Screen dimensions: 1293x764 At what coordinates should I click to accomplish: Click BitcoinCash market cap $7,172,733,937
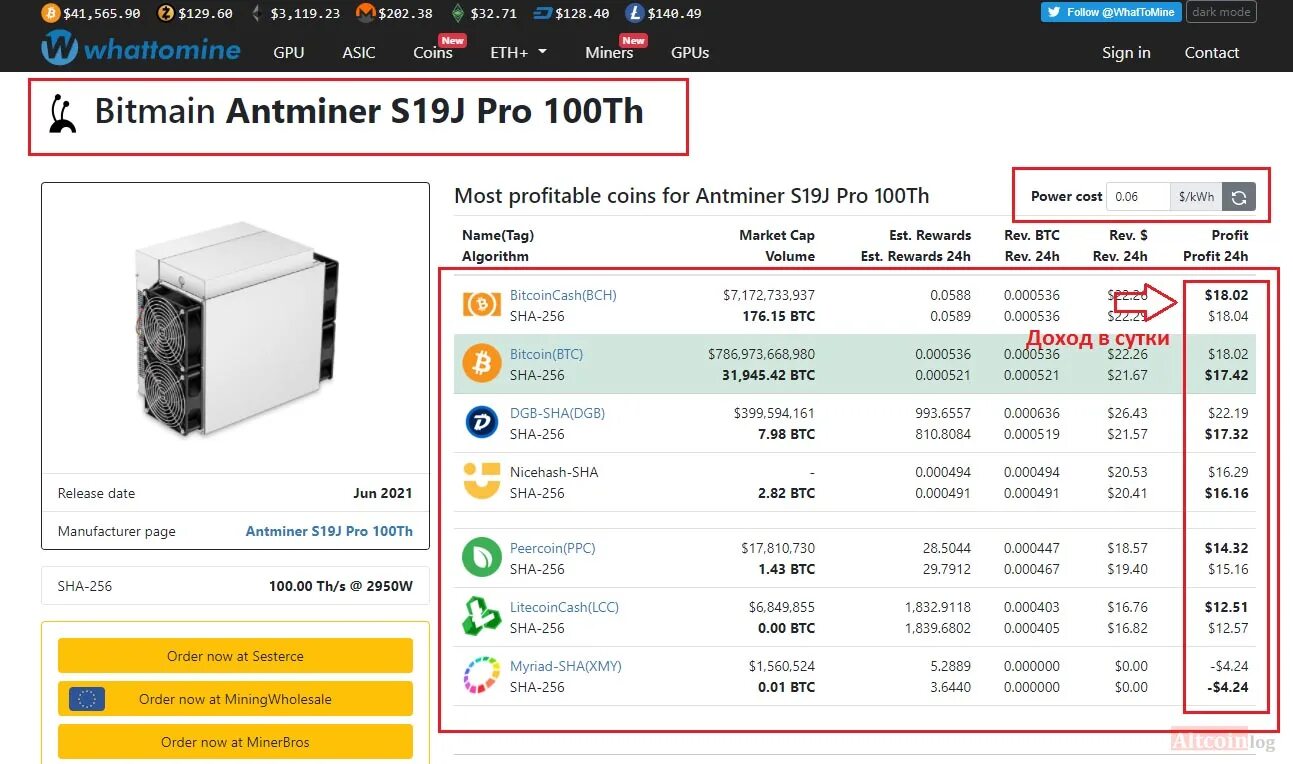point(768,295)
